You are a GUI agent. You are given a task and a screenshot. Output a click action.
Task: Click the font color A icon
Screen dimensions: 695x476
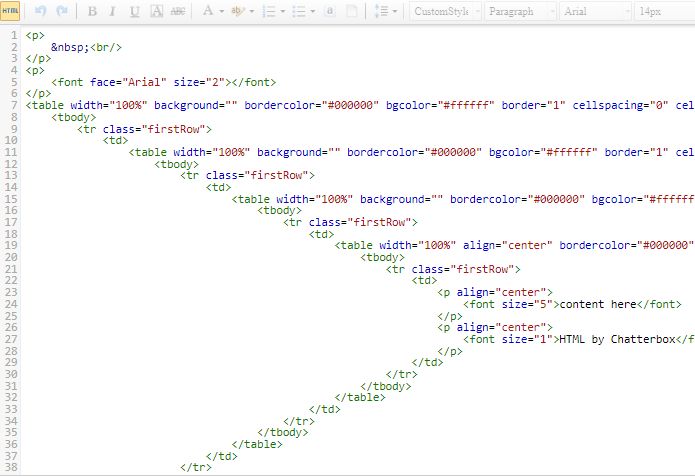click(207, 11)
